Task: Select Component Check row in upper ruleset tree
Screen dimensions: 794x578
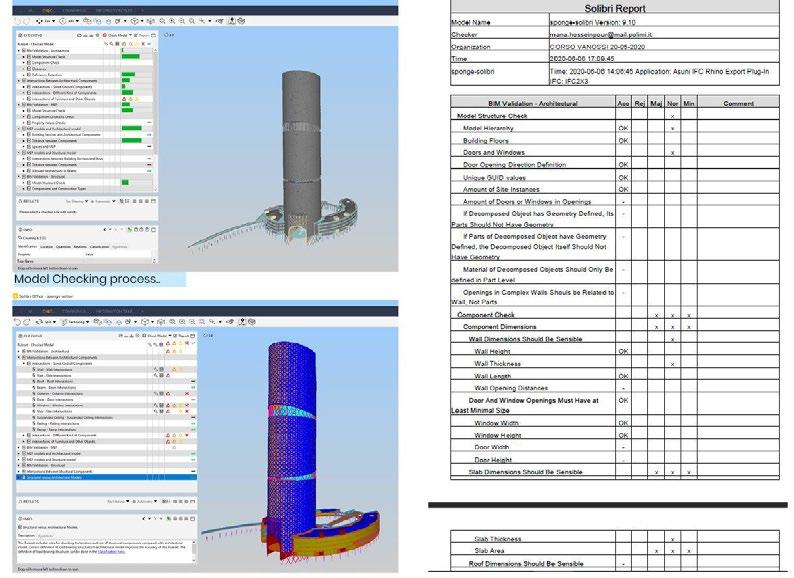Action: coord(86,63)
